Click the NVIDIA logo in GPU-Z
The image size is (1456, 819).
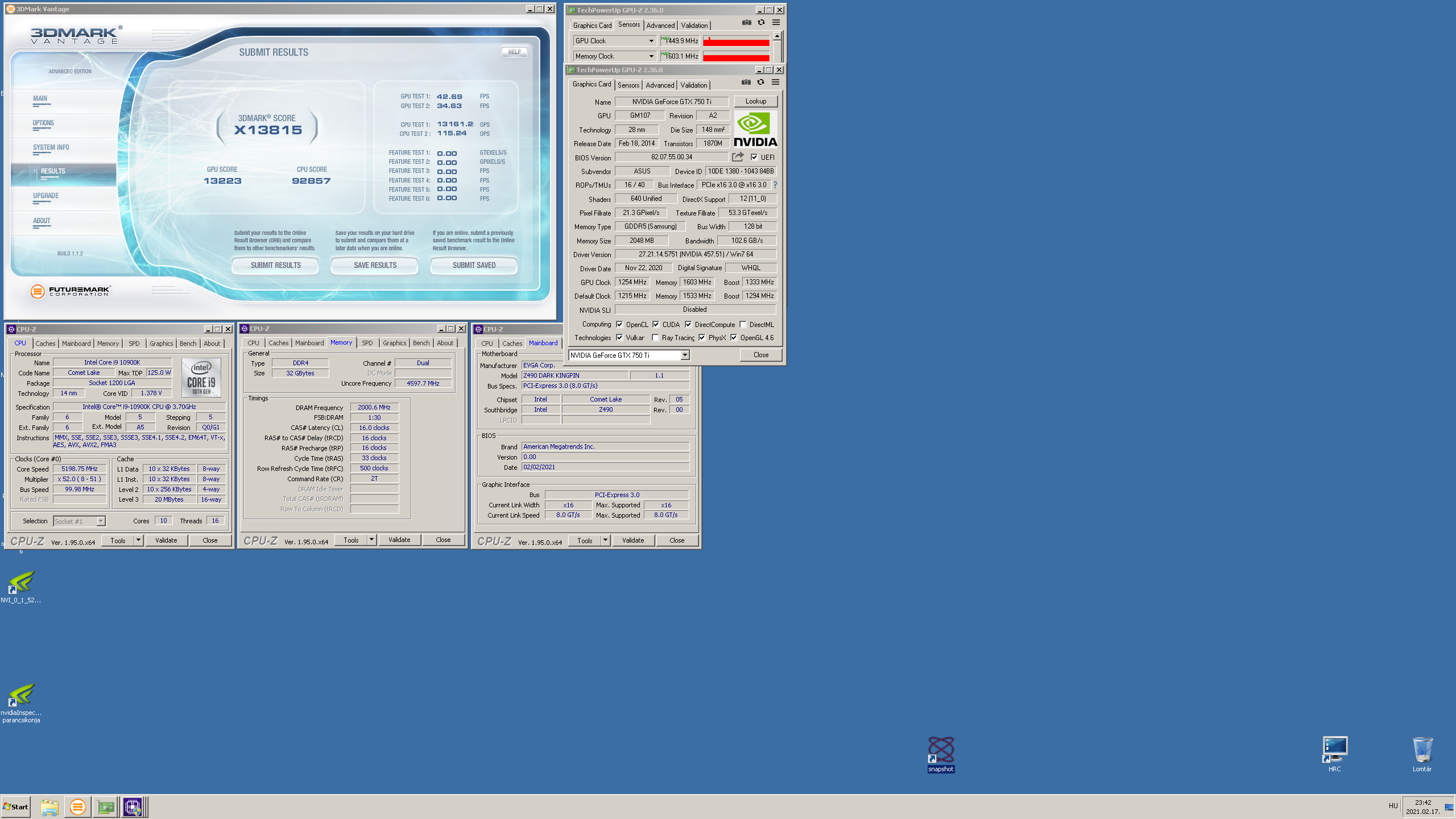pyautogui.click(x=755, y=129)
